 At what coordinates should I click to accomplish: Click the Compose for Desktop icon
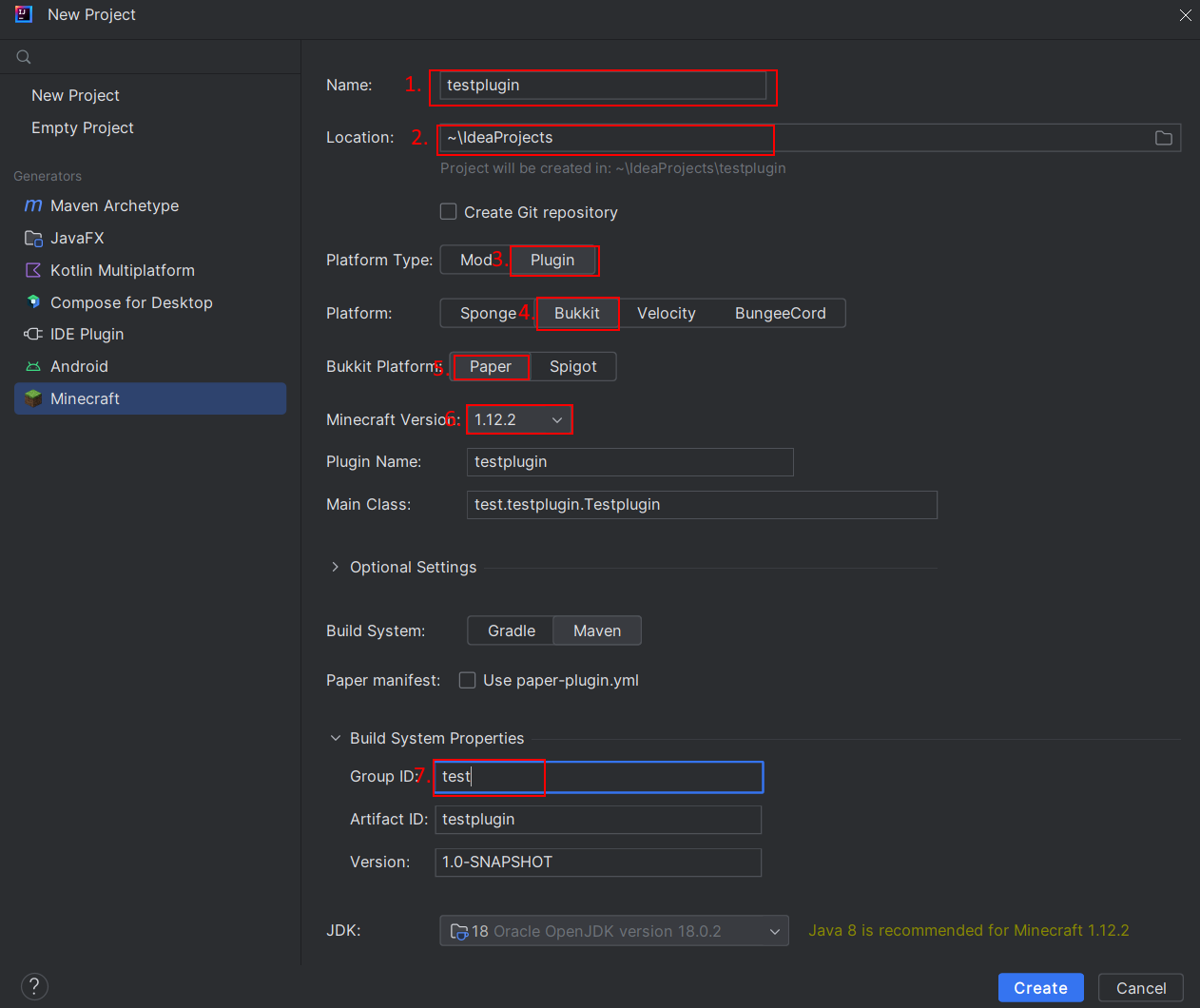tap(33, 302)
